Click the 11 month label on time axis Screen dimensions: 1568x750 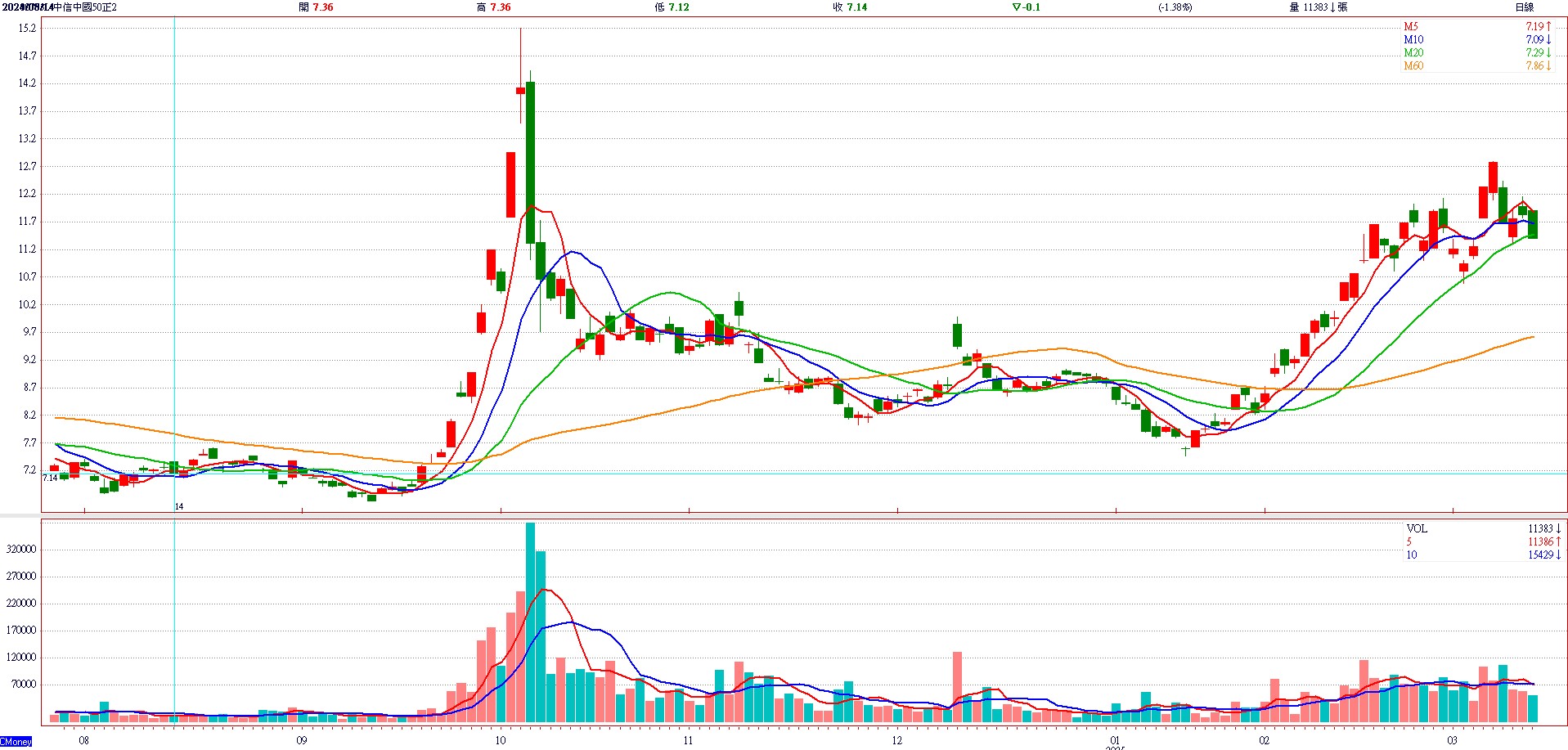(x=688, y=741)
